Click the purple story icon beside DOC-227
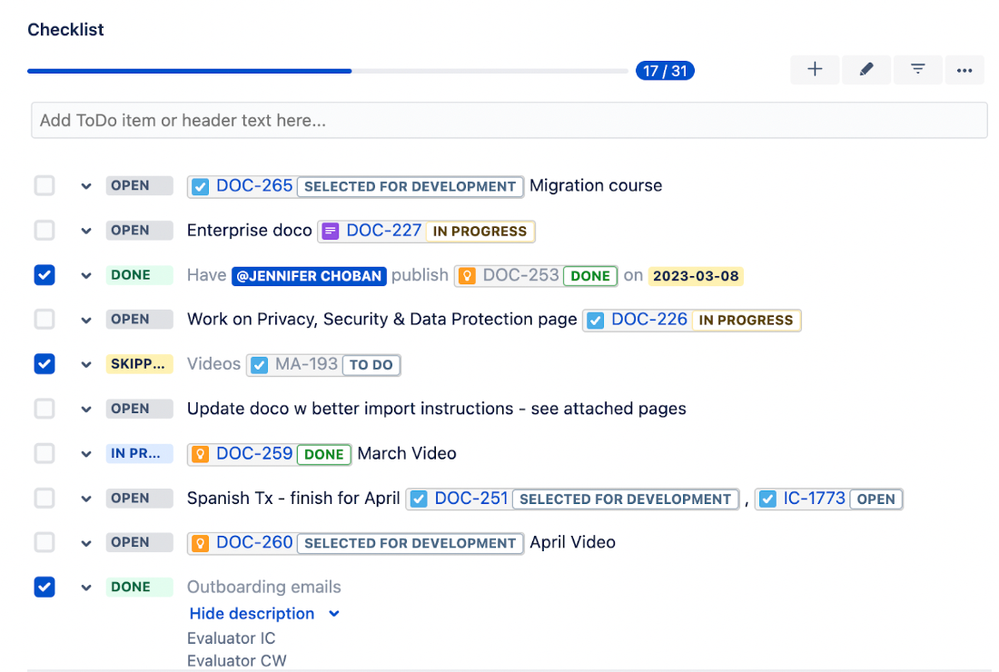The height and width of the screenshot is (672, 999). 330,231
